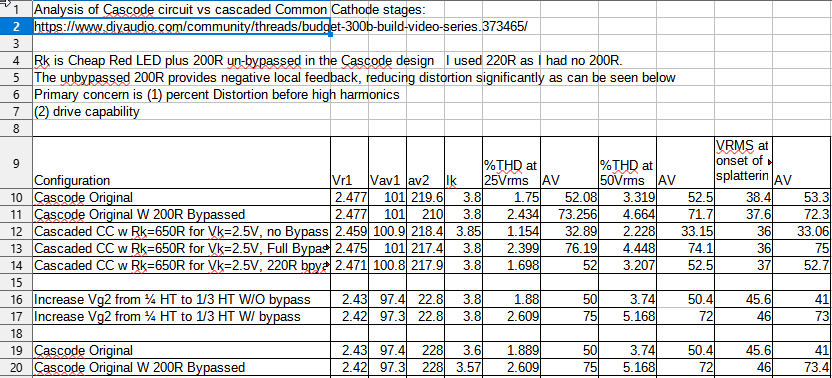Select the 217.9 av2 cell

[x=425, y=265]
